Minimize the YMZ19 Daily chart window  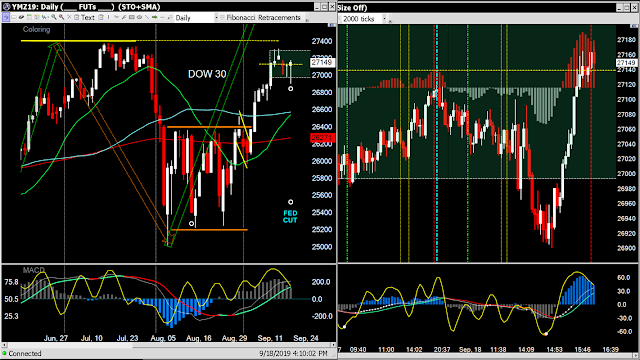[317, 7]
